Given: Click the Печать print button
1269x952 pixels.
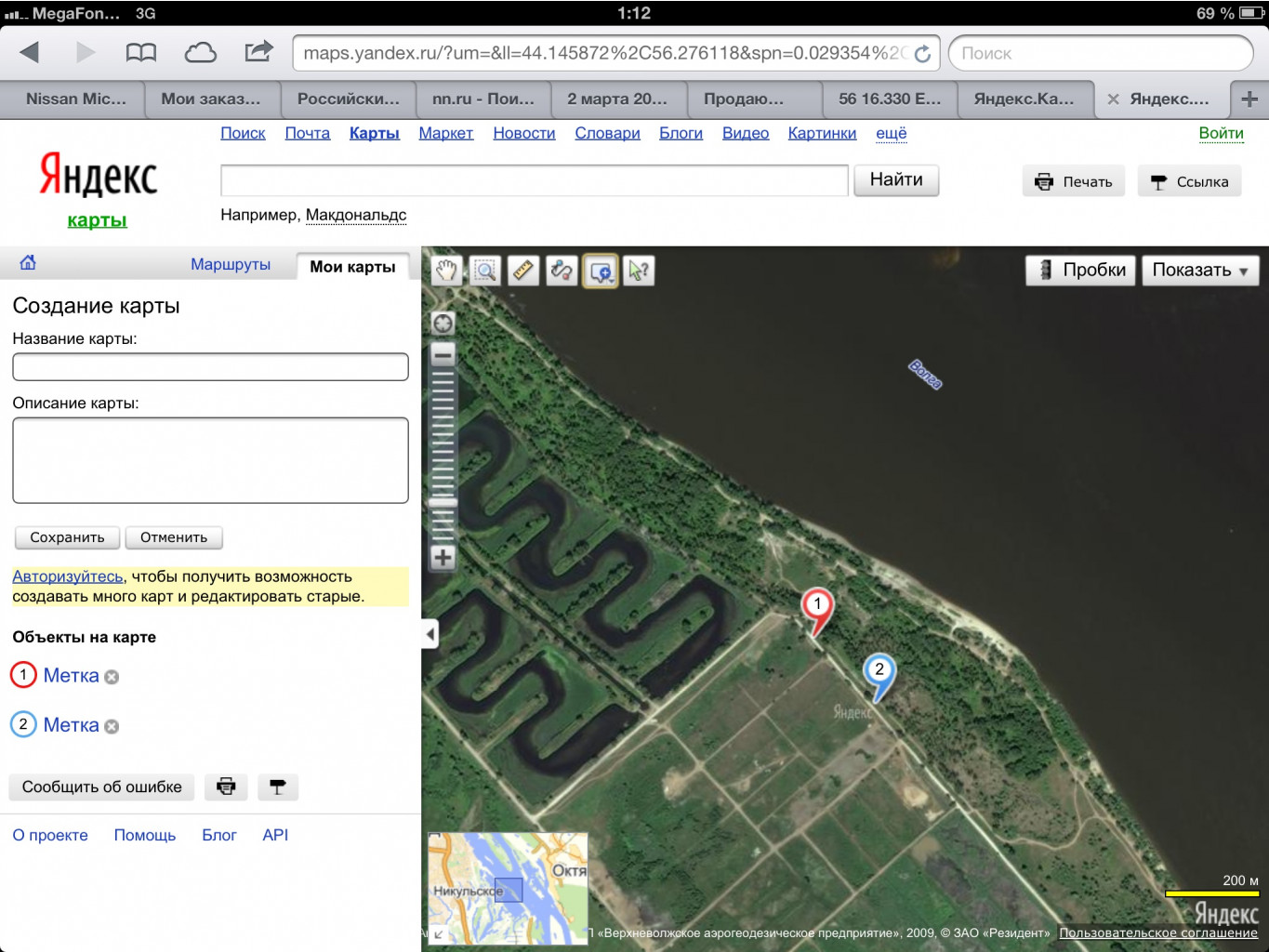Looking at the screenshot, I should click(x=1074, y=181).
